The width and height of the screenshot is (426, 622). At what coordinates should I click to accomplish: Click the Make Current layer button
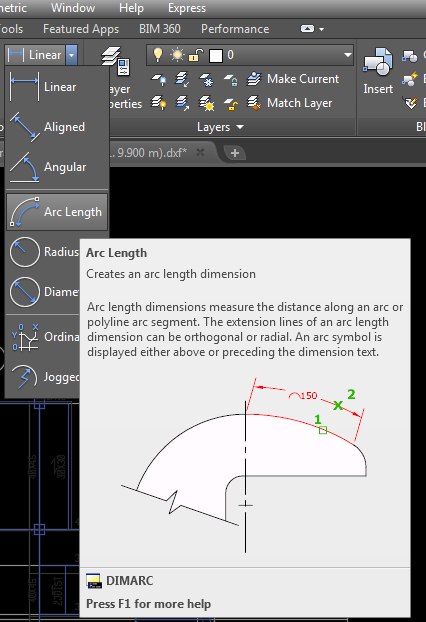click(293, 79)
